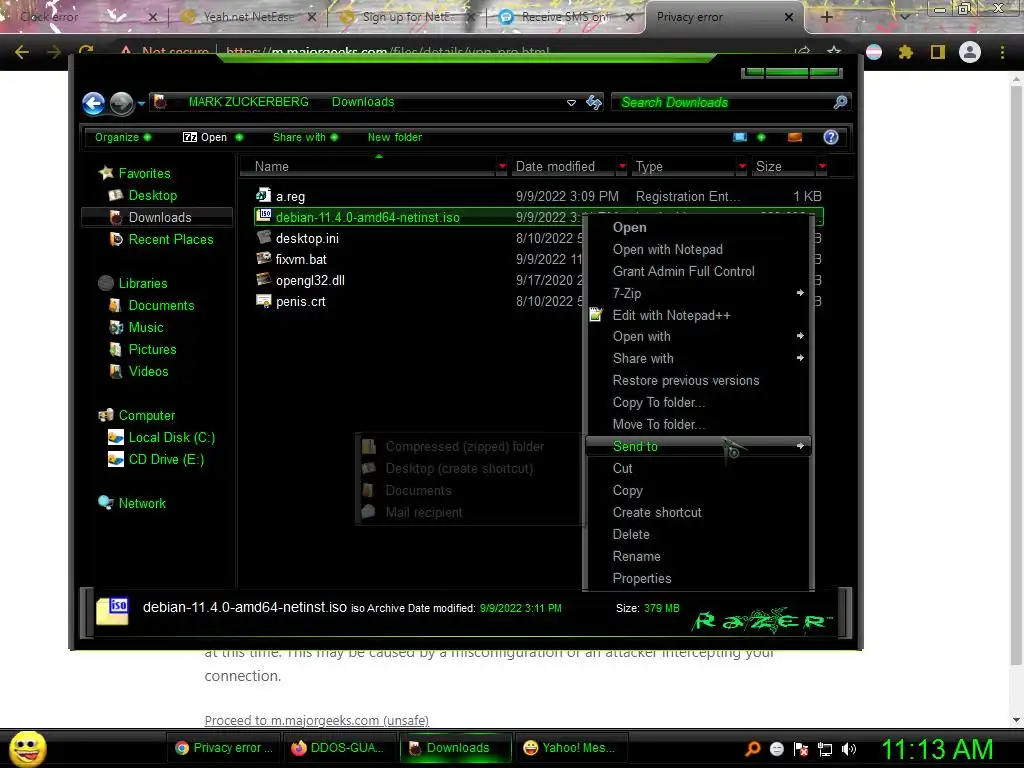Click the large iso icon in details pane
The height and width of the screenshot is (768, 1024).
(112, 611)
